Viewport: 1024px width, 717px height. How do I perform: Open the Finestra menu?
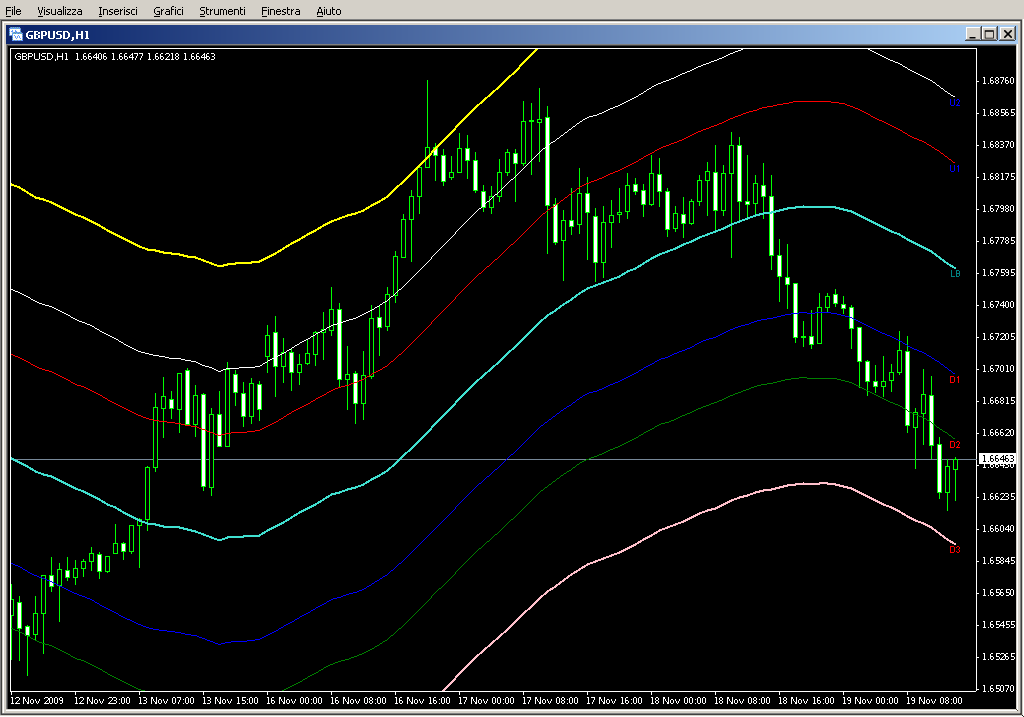pos(280,11)
